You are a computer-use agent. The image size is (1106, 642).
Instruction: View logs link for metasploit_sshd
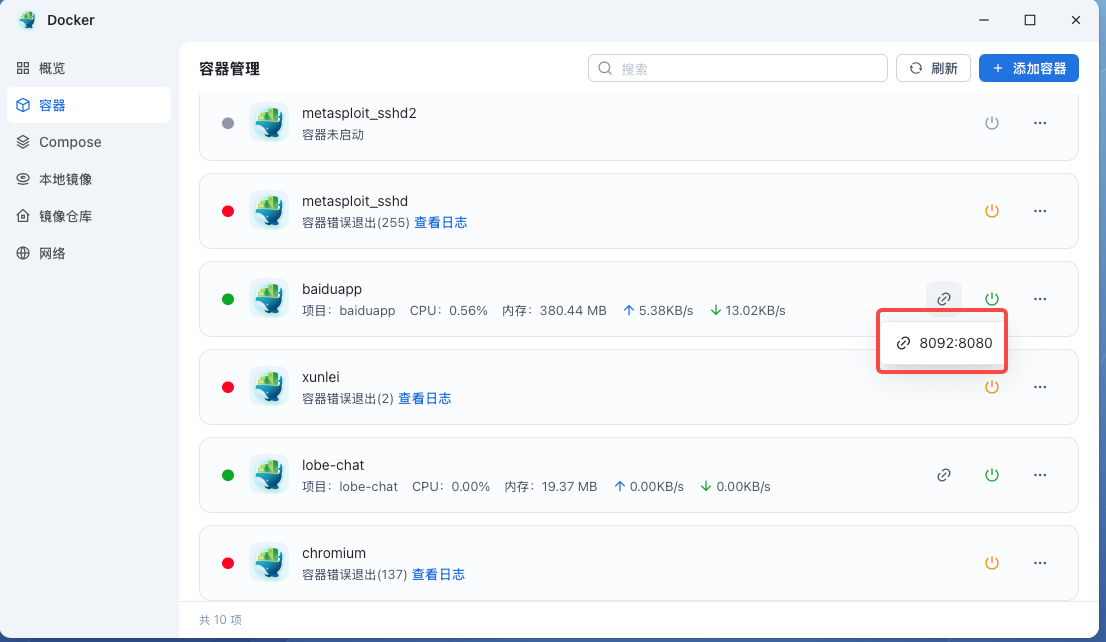click(440, 222)
